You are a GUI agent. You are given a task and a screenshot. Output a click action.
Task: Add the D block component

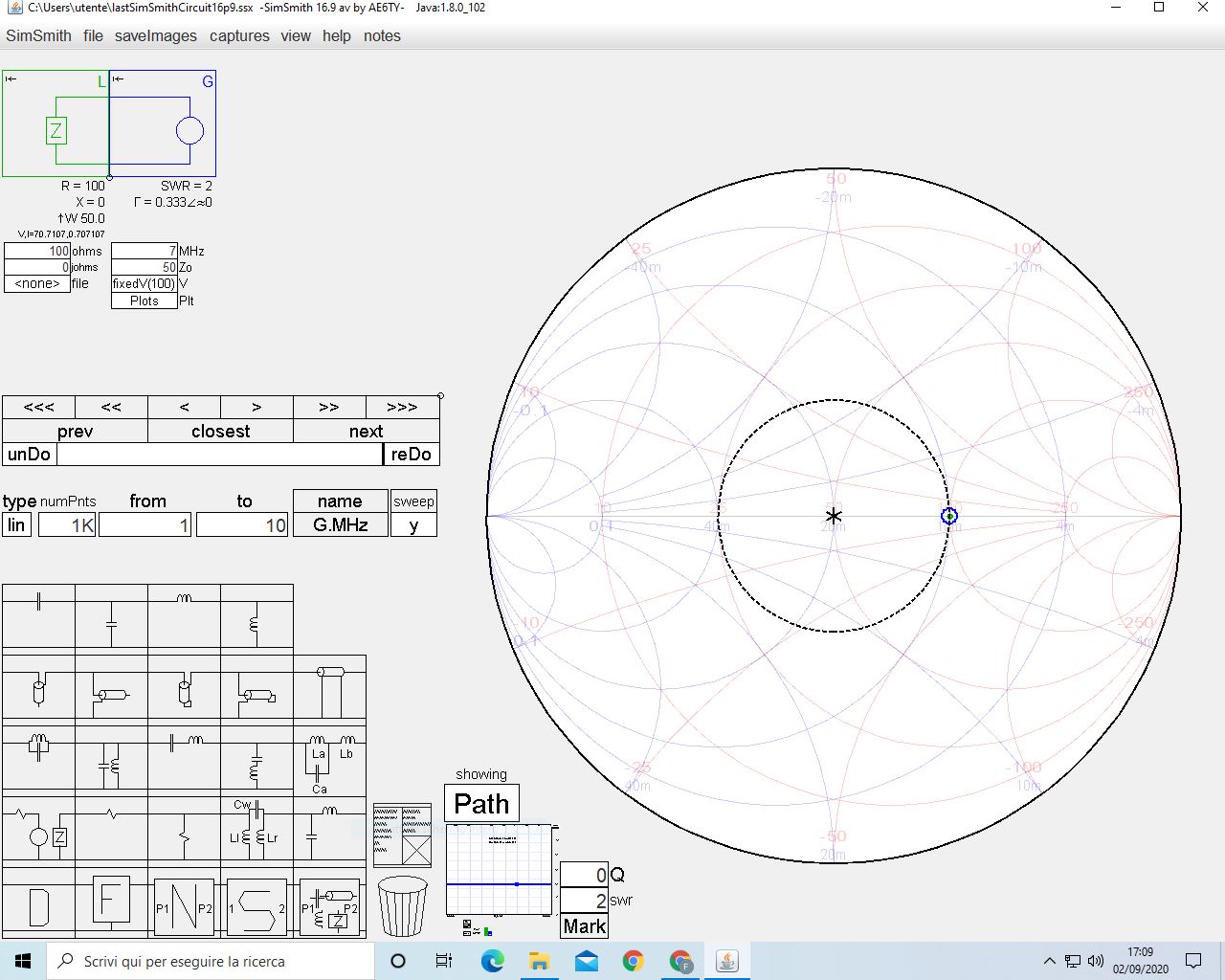click(x=38, y=904)
